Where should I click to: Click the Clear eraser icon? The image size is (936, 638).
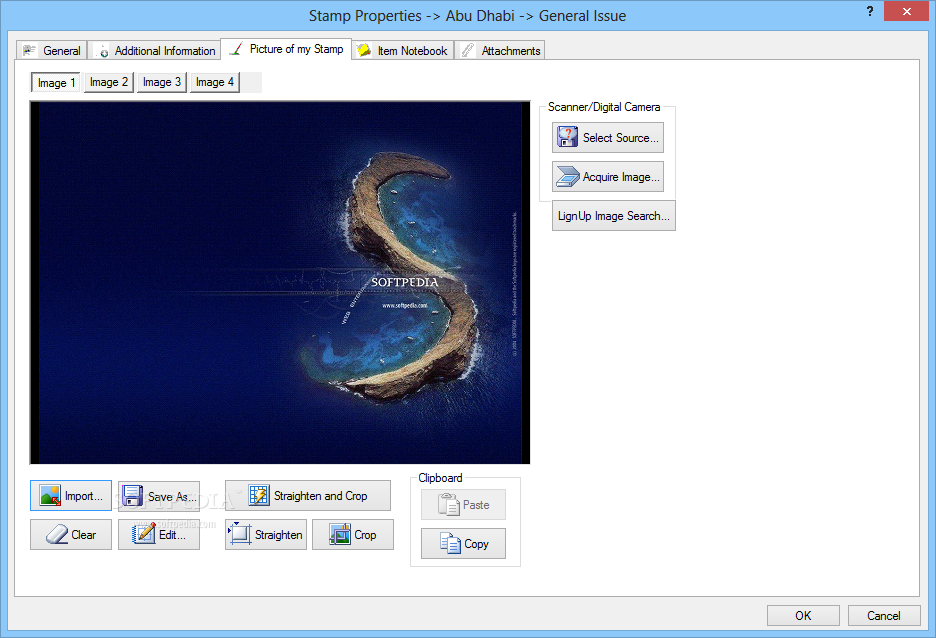pyautogui.click(x=57, y=534)
